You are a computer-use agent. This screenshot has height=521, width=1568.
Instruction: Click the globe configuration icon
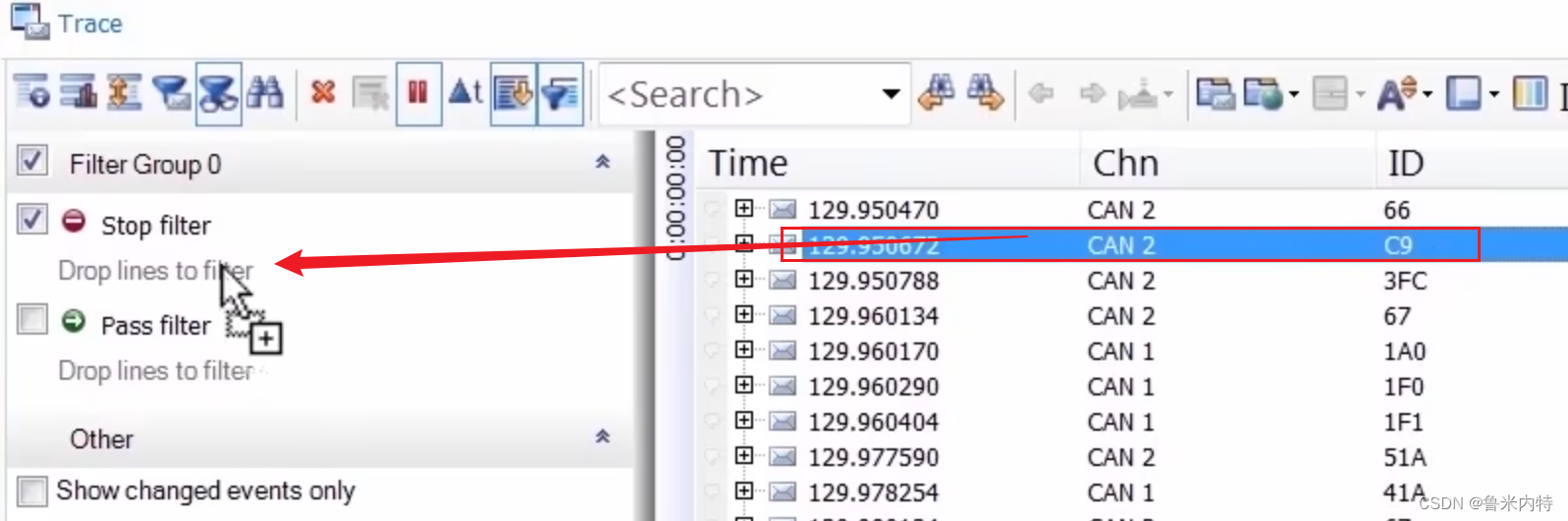(1264, 93)
